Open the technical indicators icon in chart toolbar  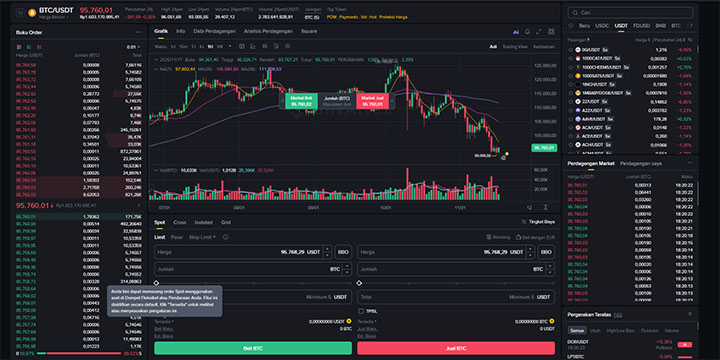253,46
